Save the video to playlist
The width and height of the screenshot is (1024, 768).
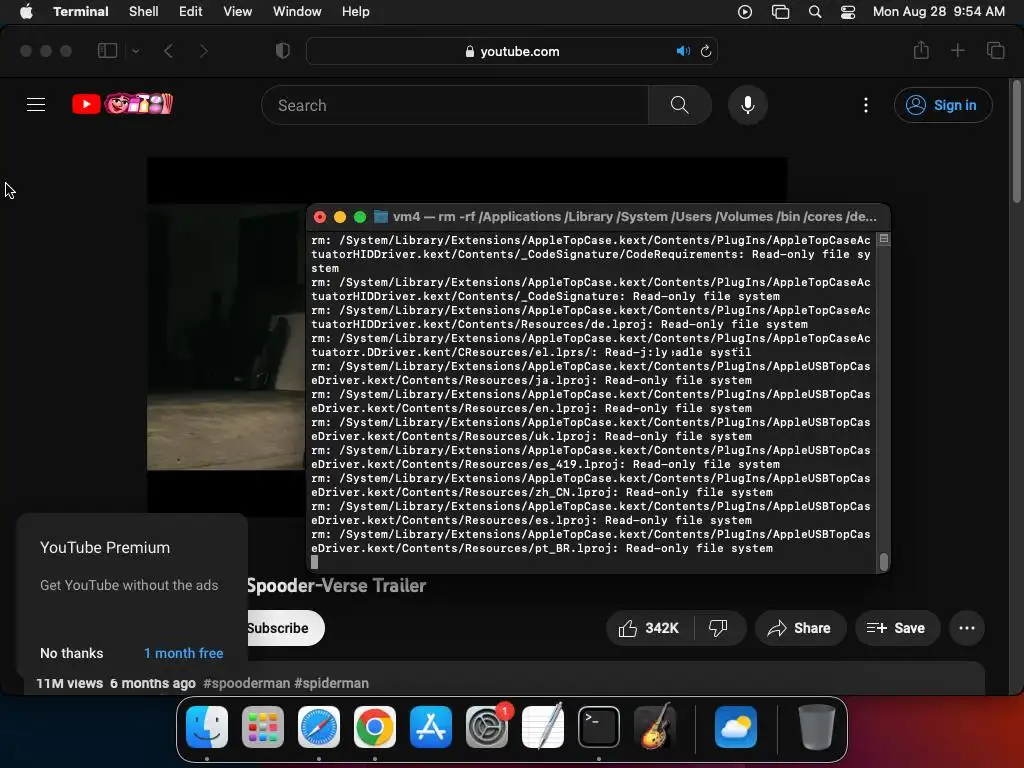(897, 628)
